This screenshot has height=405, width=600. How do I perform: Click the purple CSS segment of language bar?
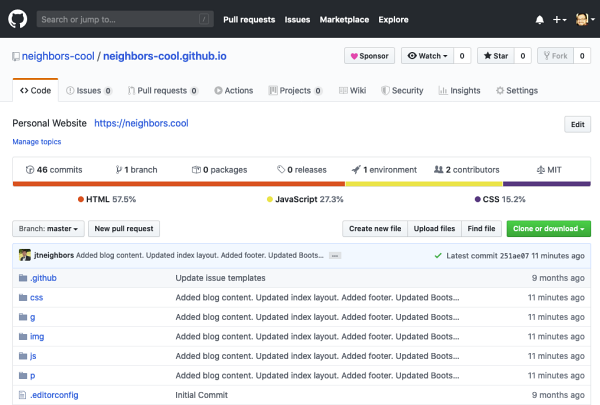click(546, 184)
